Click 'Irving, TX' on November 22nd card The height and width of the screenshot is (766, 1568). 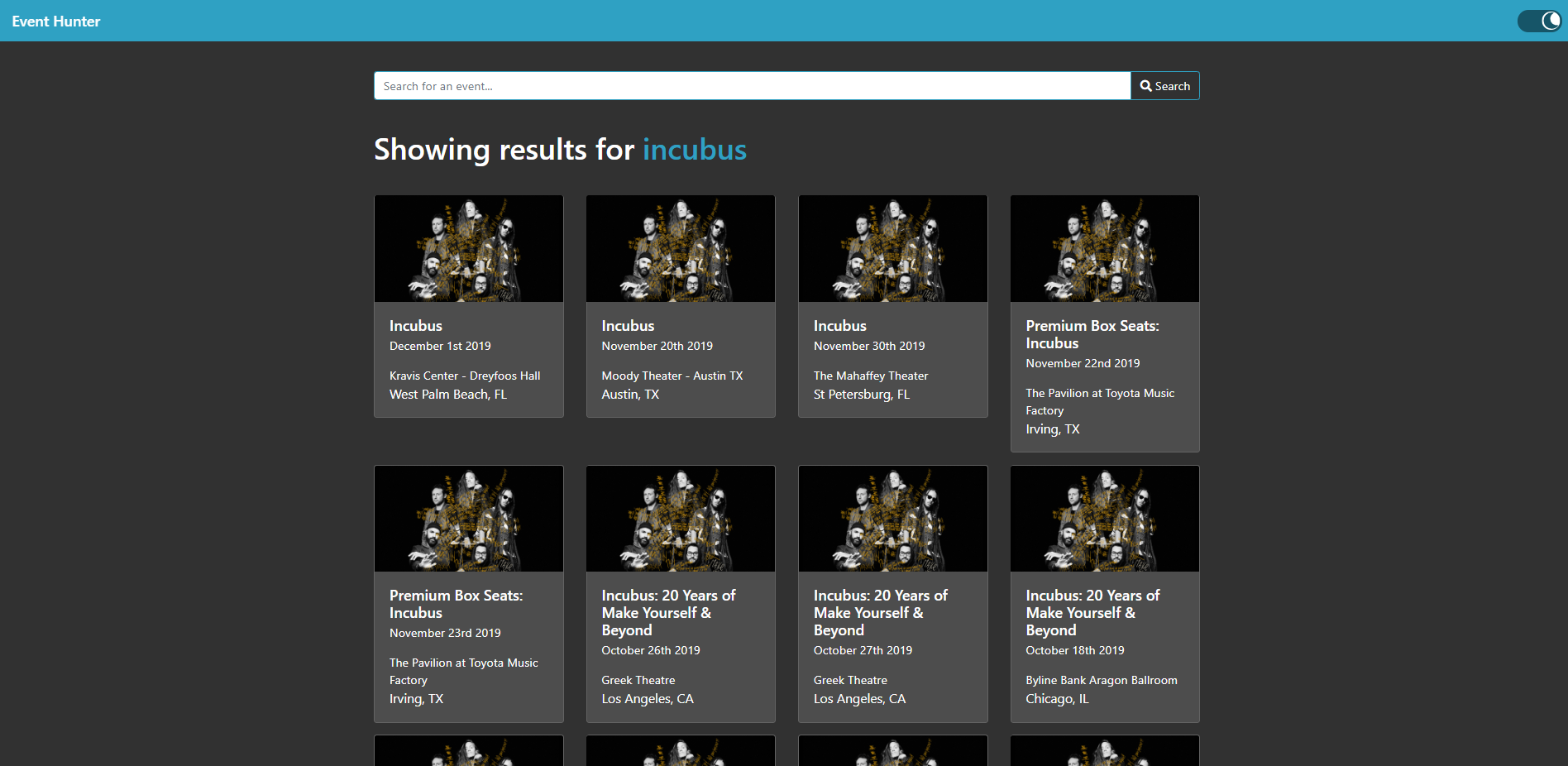coord(1053,429)
